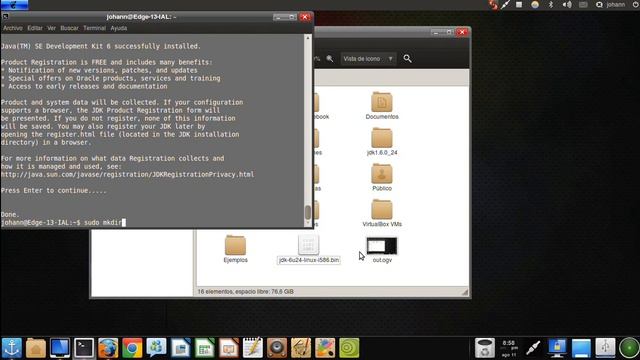Launch Google Chrome from the dock
Screen dimensions: 640x360
[132, 348]
